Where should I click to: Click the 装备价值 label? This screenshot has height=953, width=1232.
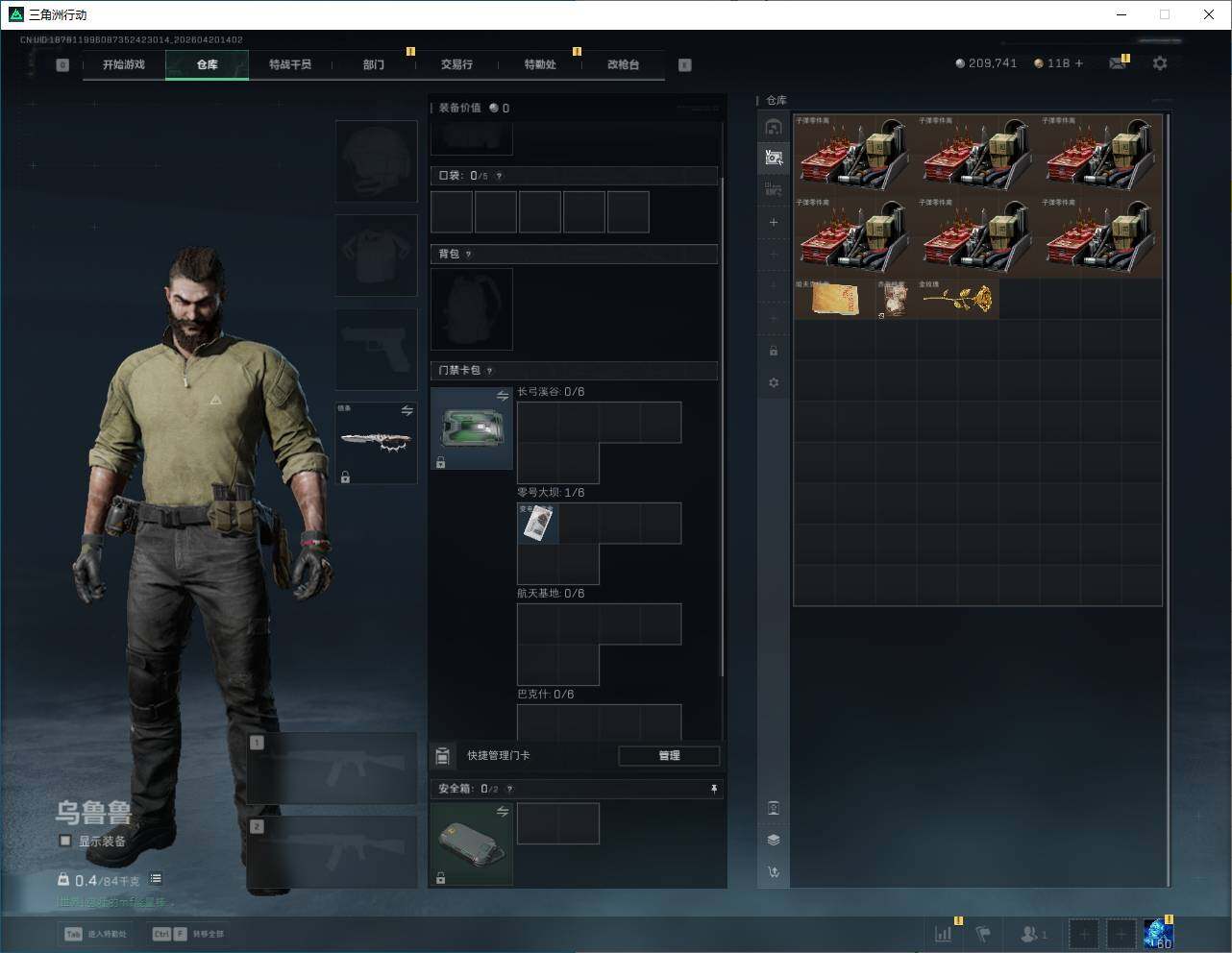[459, 108]
